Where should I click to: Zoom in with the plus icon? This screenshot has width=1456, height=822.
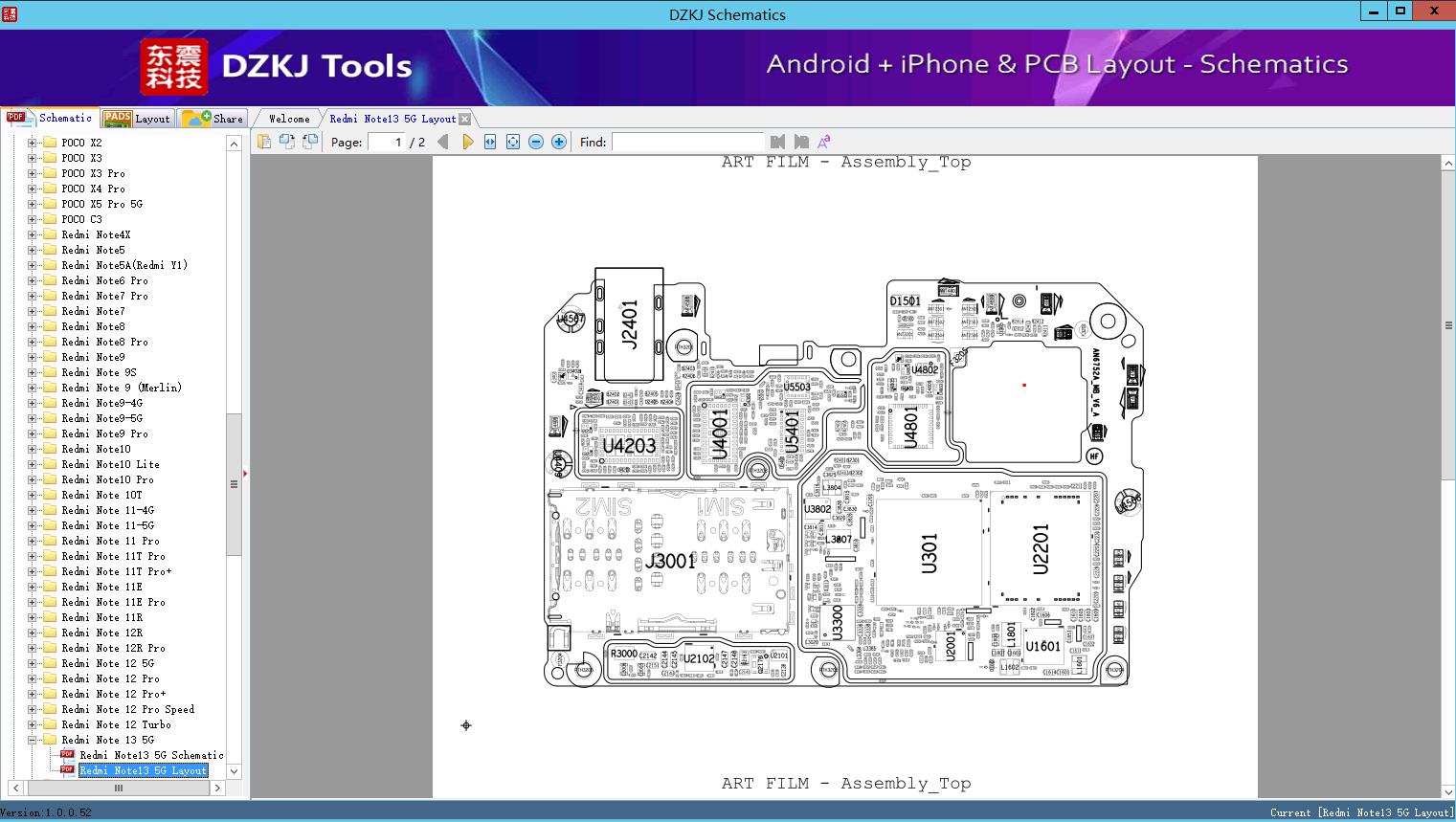point(559,142)
